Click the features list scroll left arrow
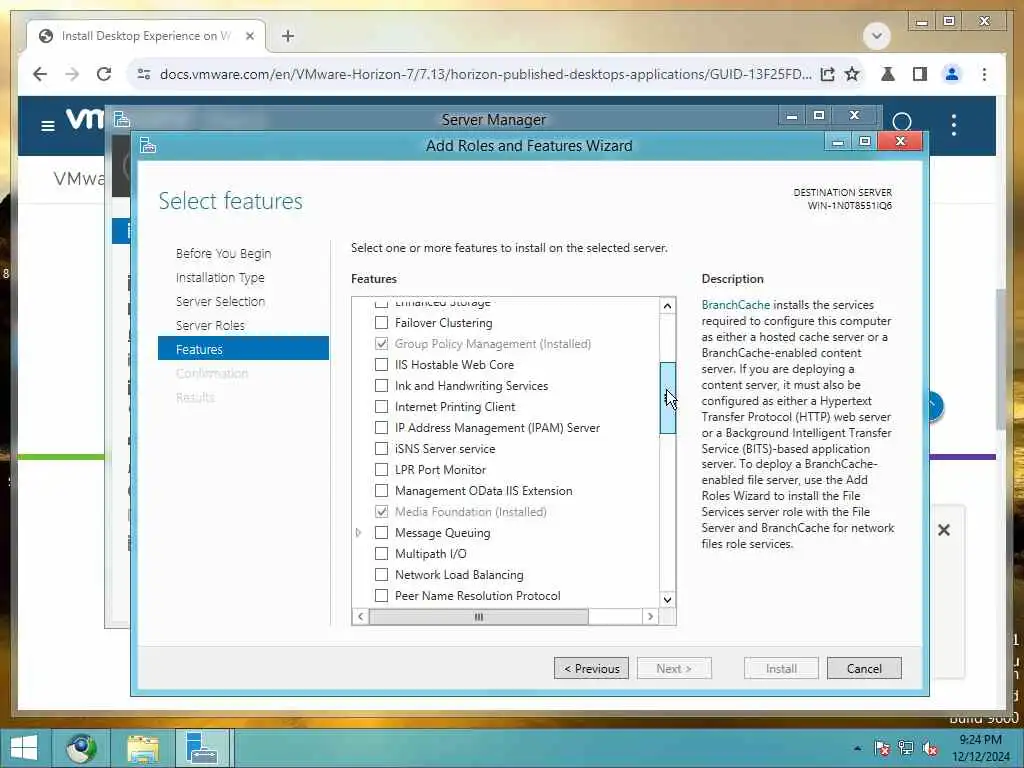1024x768 pixels. 360,616
